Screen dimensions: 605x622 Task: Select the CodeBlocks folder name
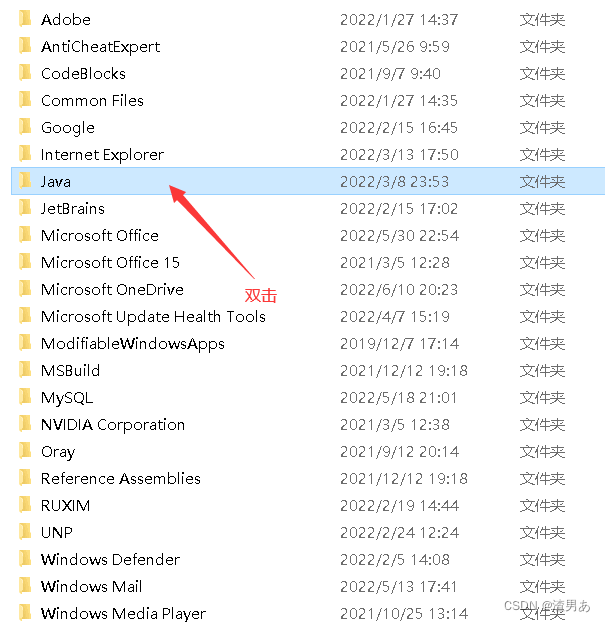[x=83, y=73]
